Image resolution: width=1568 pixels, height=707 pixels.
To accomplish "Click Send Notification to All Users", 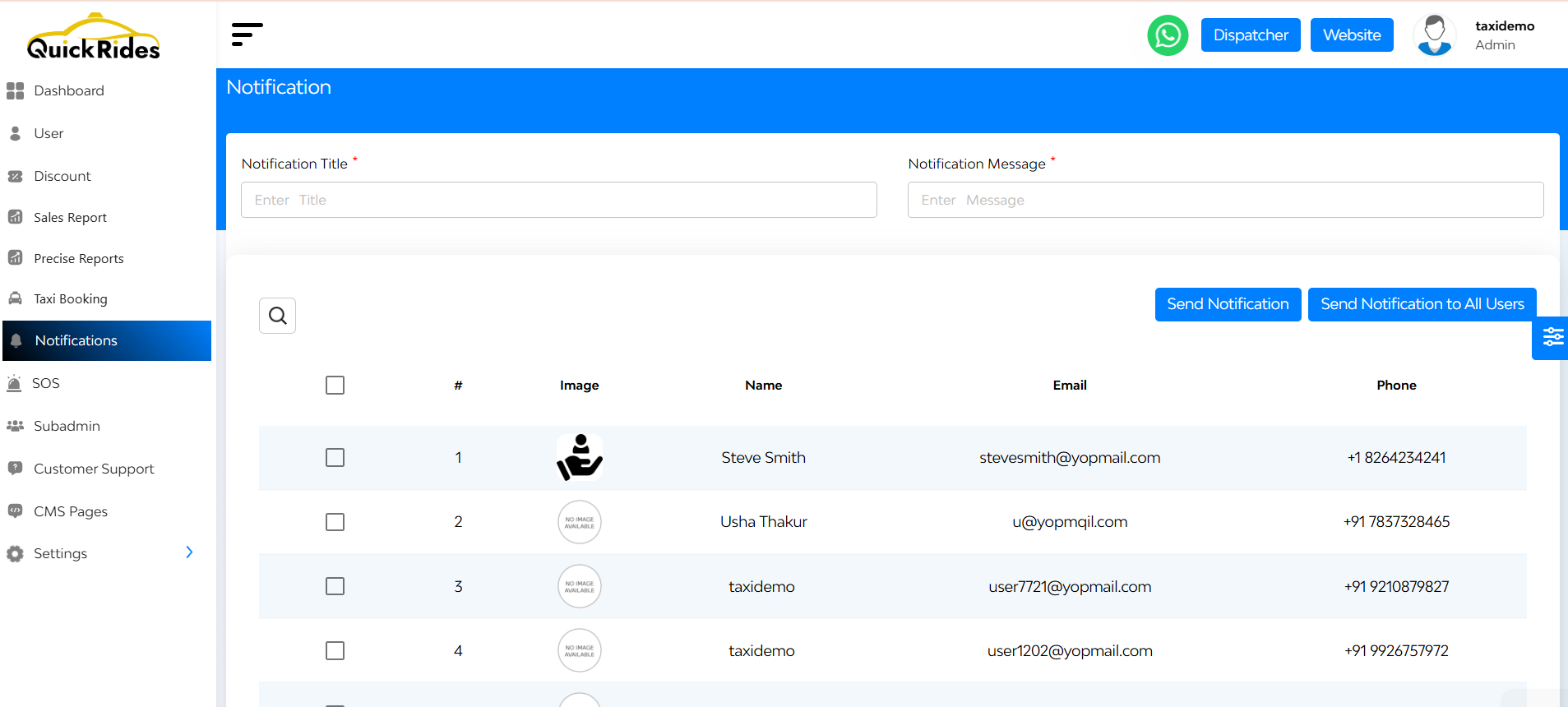I will (1422, 304).
